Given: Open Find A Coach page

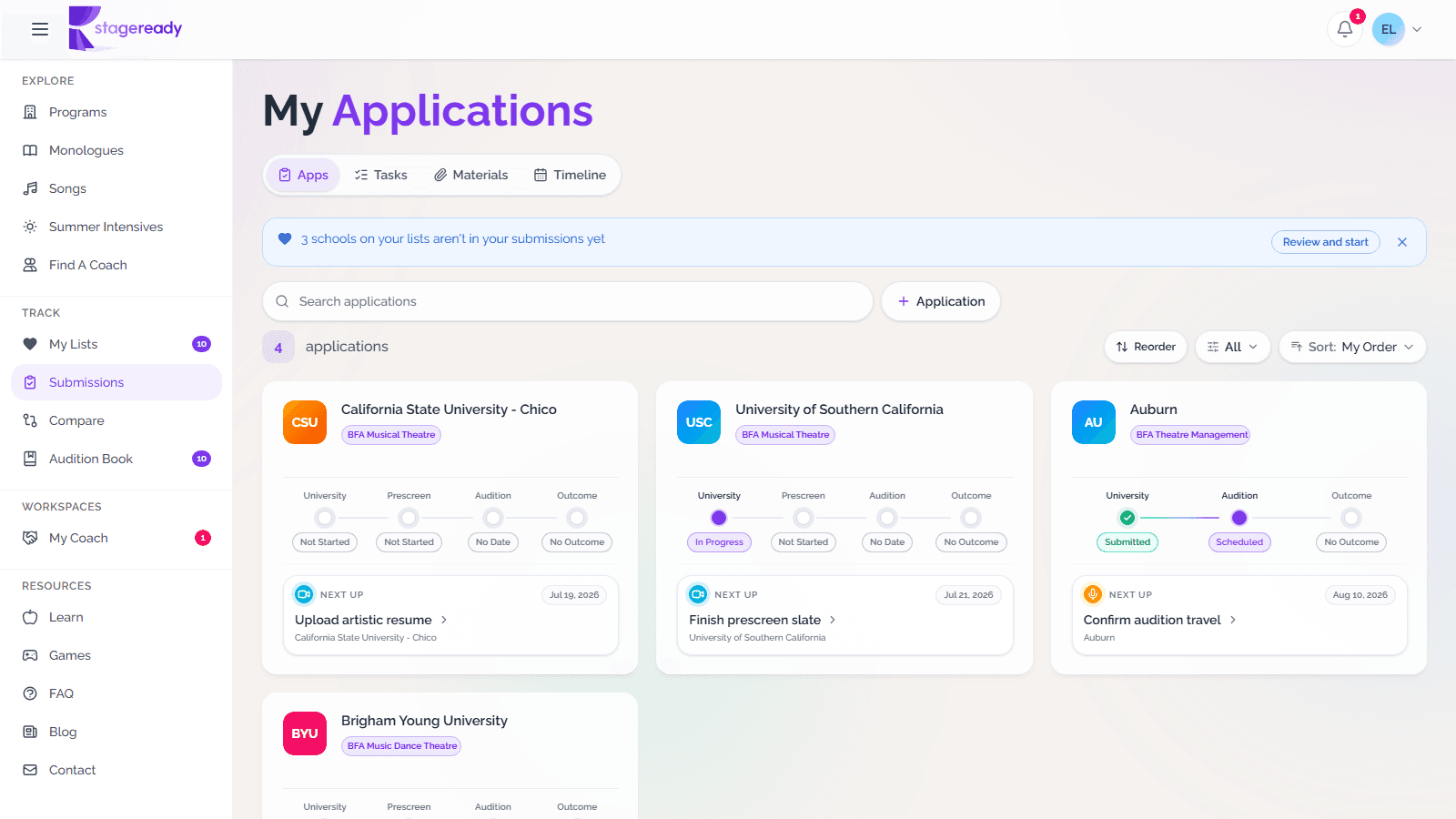Looking at the screenshot, I should 116,265.
